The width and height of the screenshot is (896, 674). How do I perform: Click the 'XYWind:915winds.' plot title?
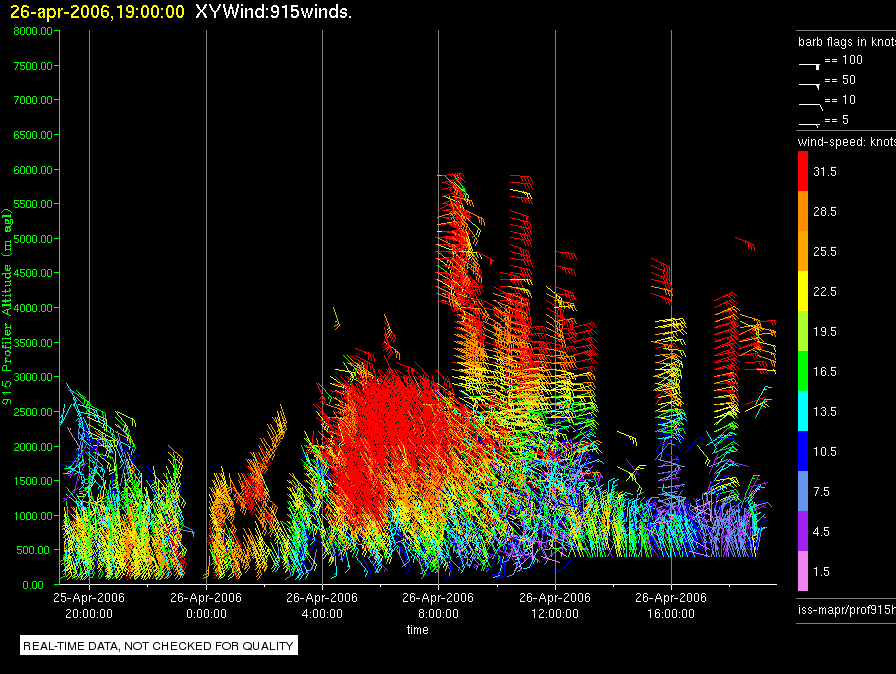(273, 11)
